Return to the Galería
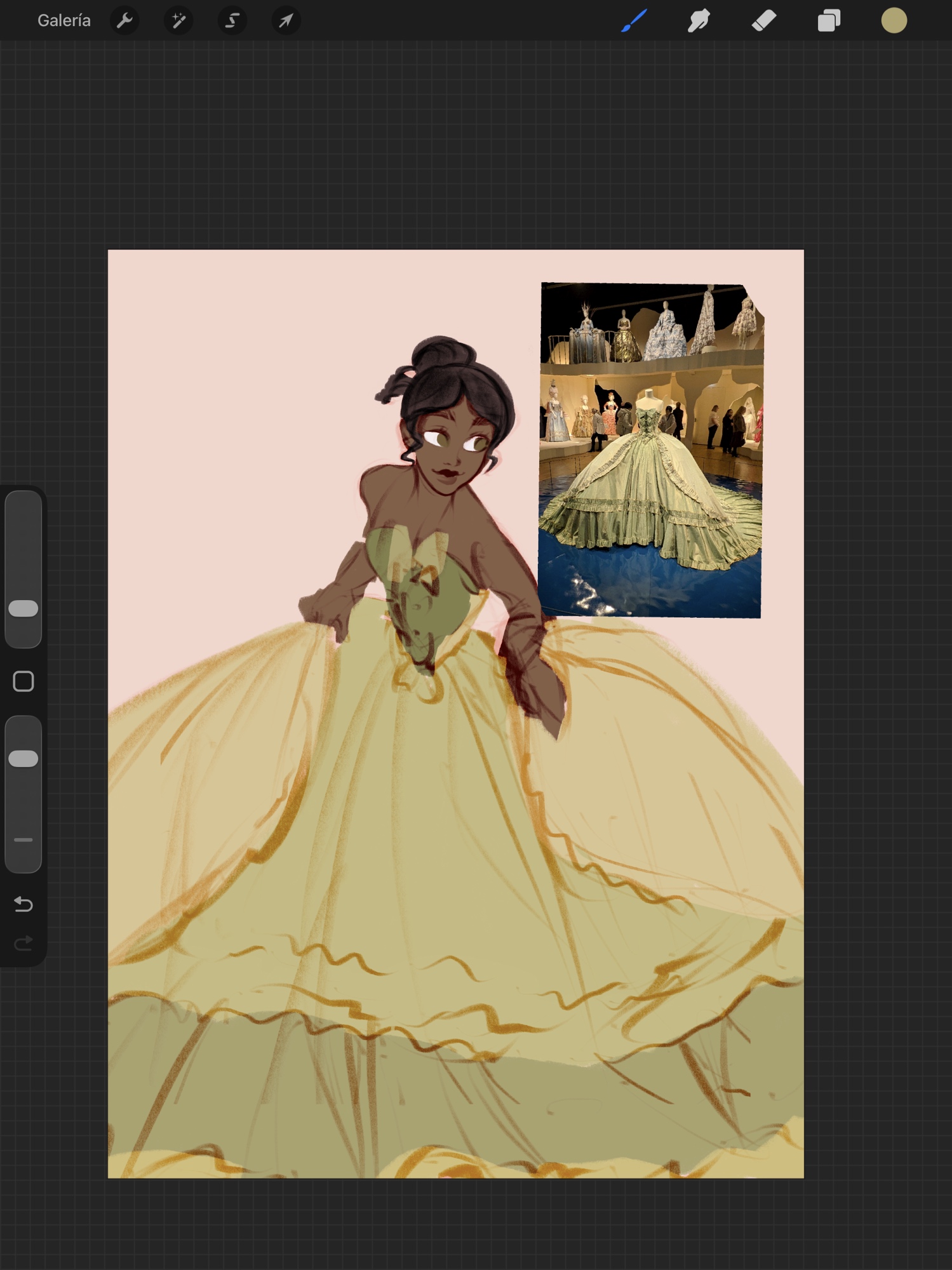 [64, 21]
